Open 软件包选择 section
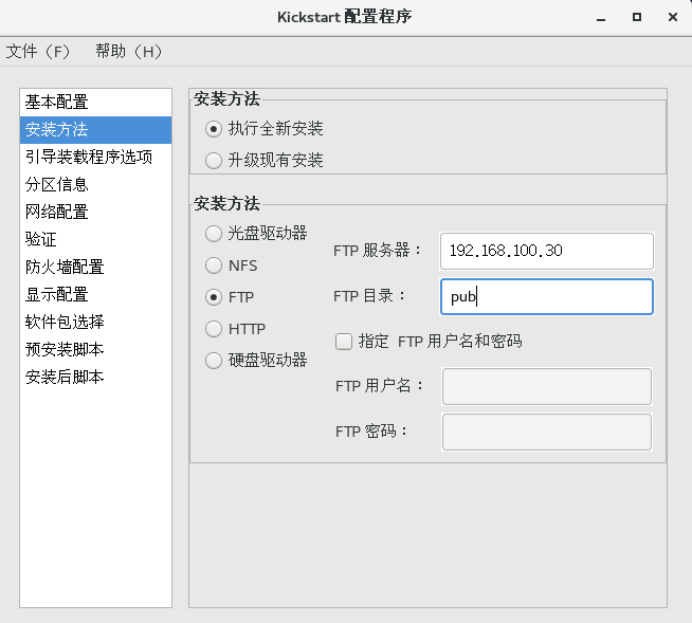The width and height of the screenshot is (692, 623). [x=95, y=322]
